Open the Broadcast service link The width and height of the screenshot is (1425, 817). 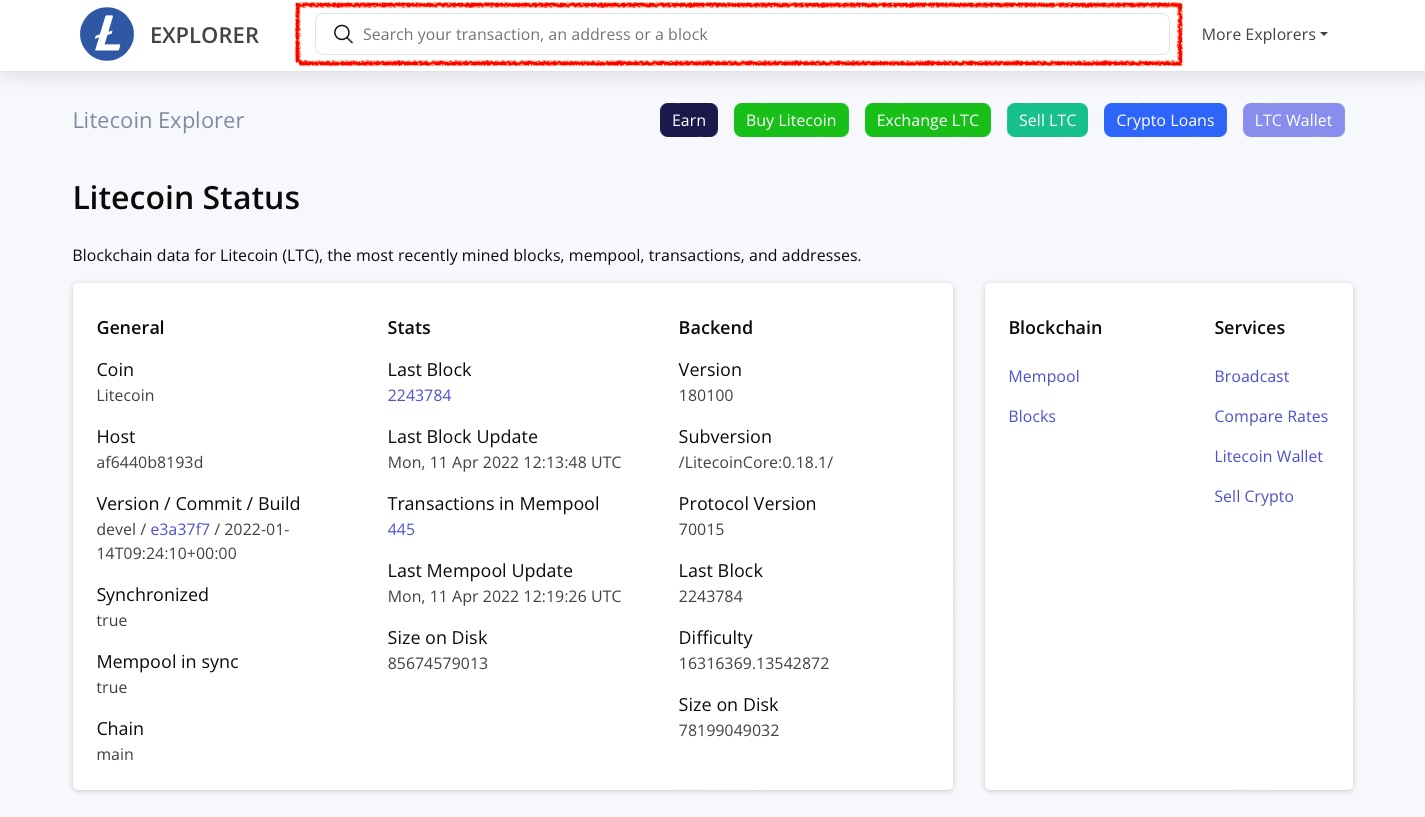(x=1251, y=377)
